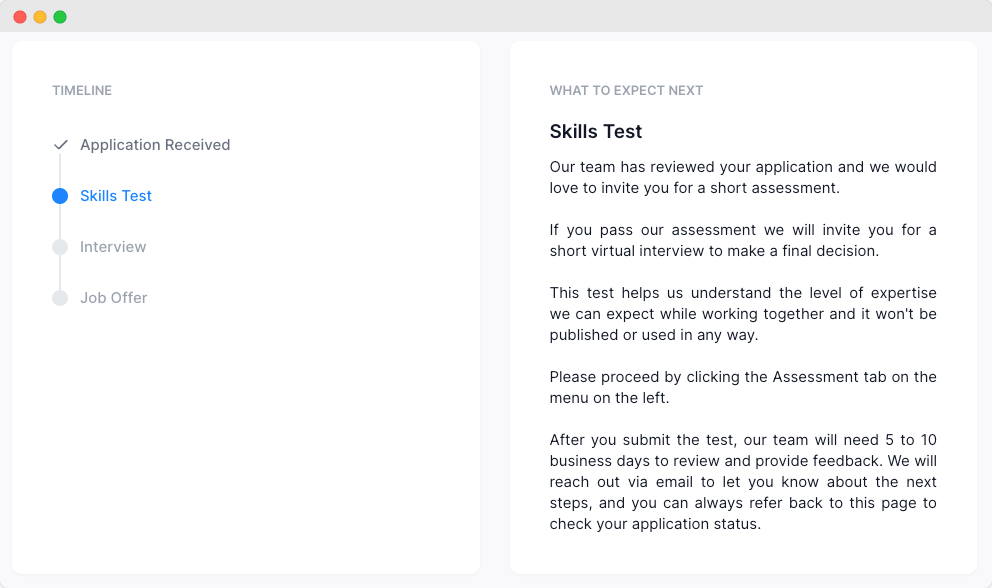The width and height of the screenshot is (992, 588).
Task: Click the gray Interview step dot
Action: (60, 247)
